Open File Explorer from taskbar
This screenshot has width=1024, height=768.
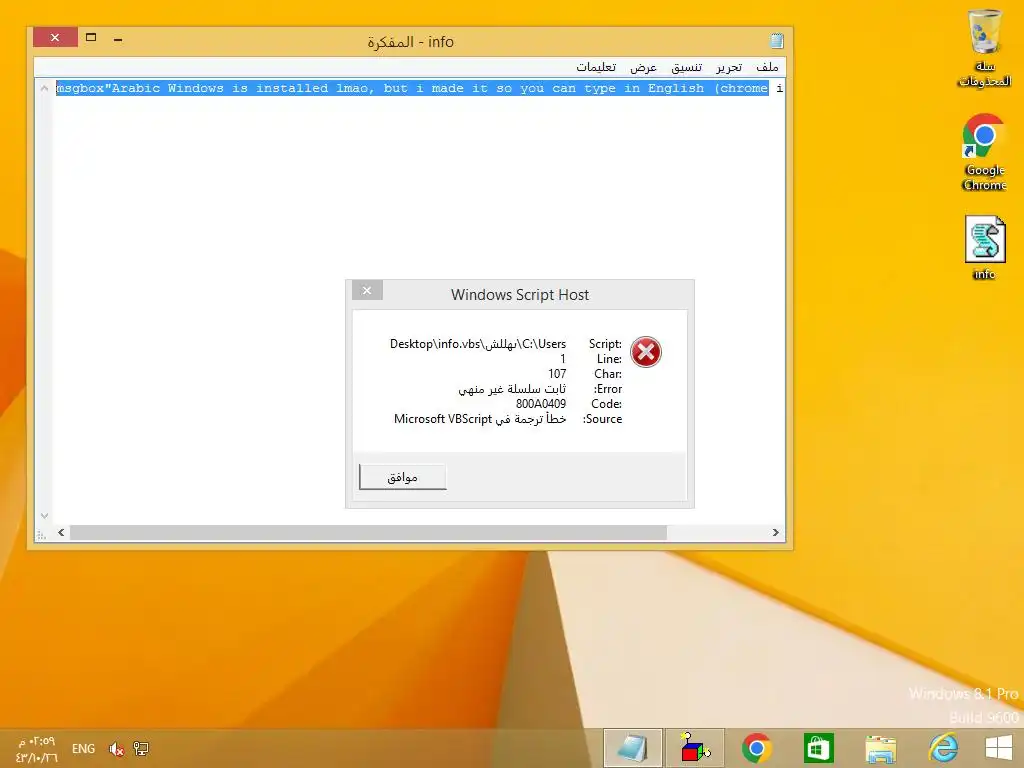880,748
